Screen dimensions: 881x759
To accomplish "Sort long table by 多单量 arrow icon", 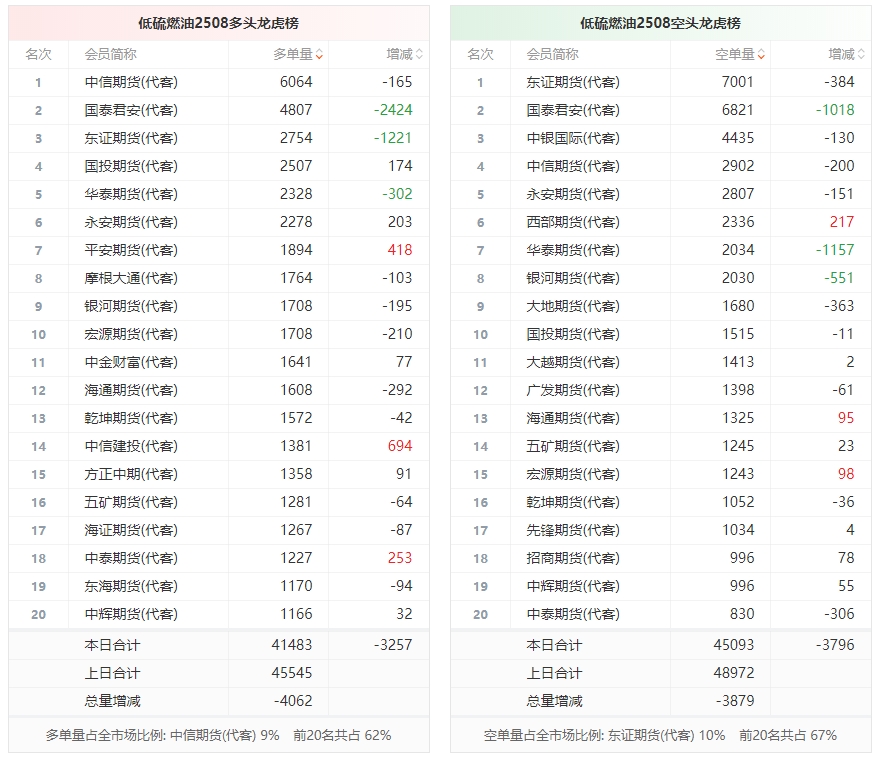I will tap(319, 54).
